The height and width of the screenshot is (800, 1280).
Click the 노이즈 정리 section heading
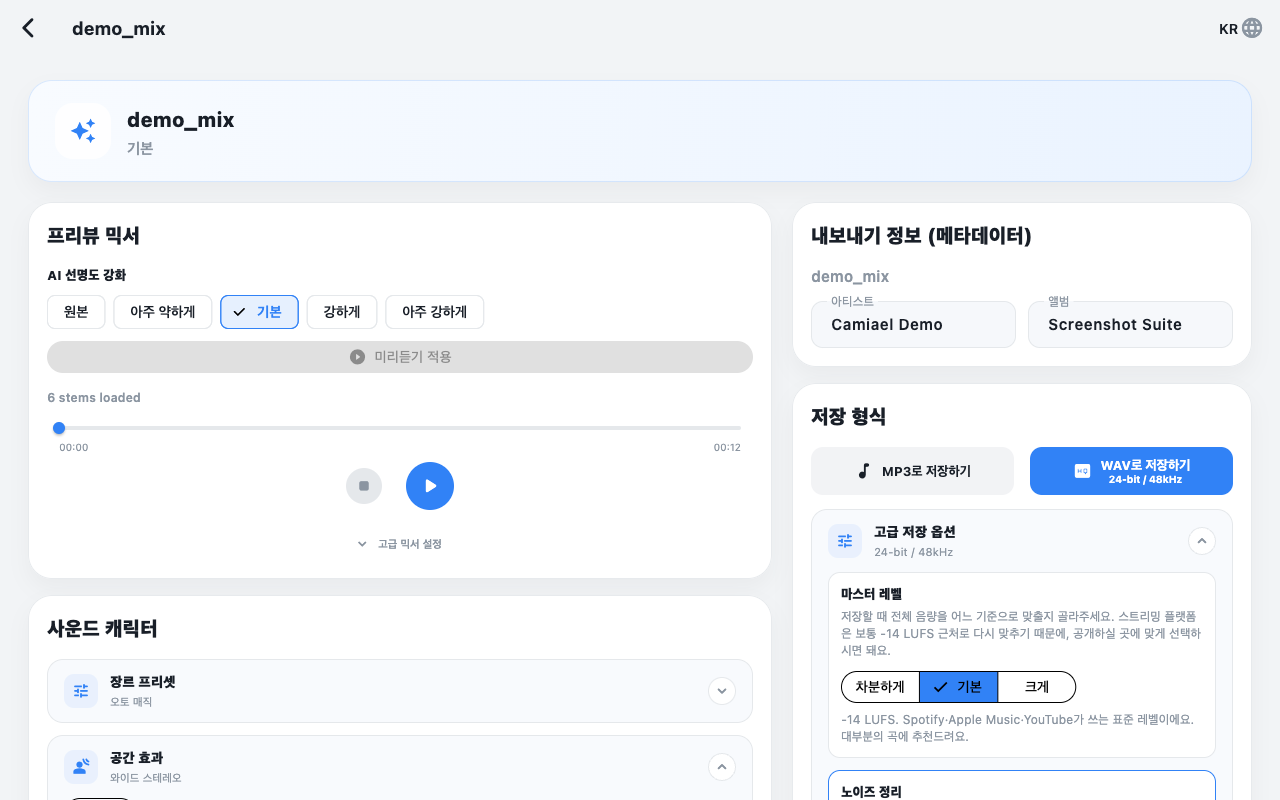click(871, 792)
